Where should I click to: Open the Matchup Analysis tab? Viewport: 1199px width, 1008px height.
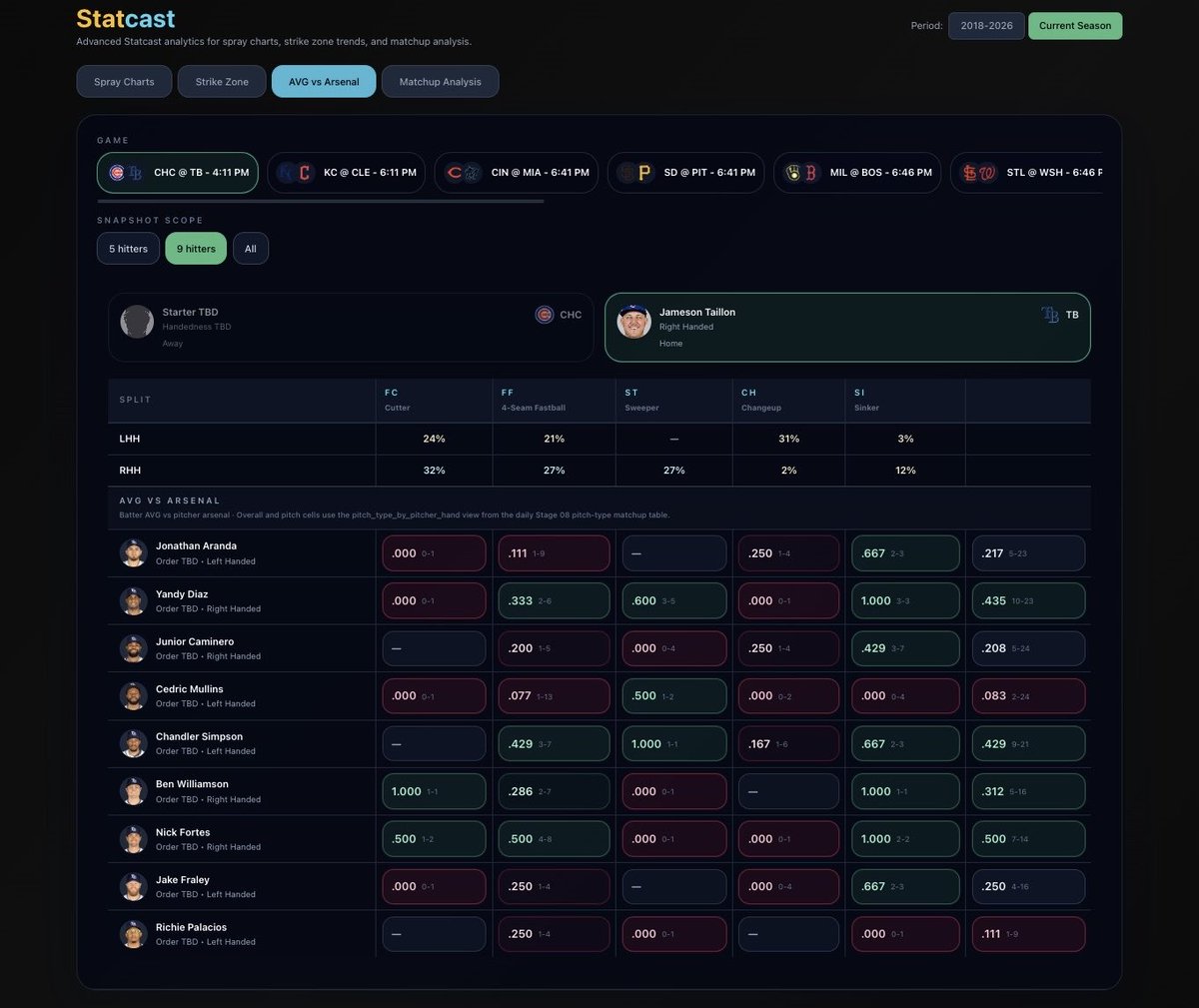440,82
